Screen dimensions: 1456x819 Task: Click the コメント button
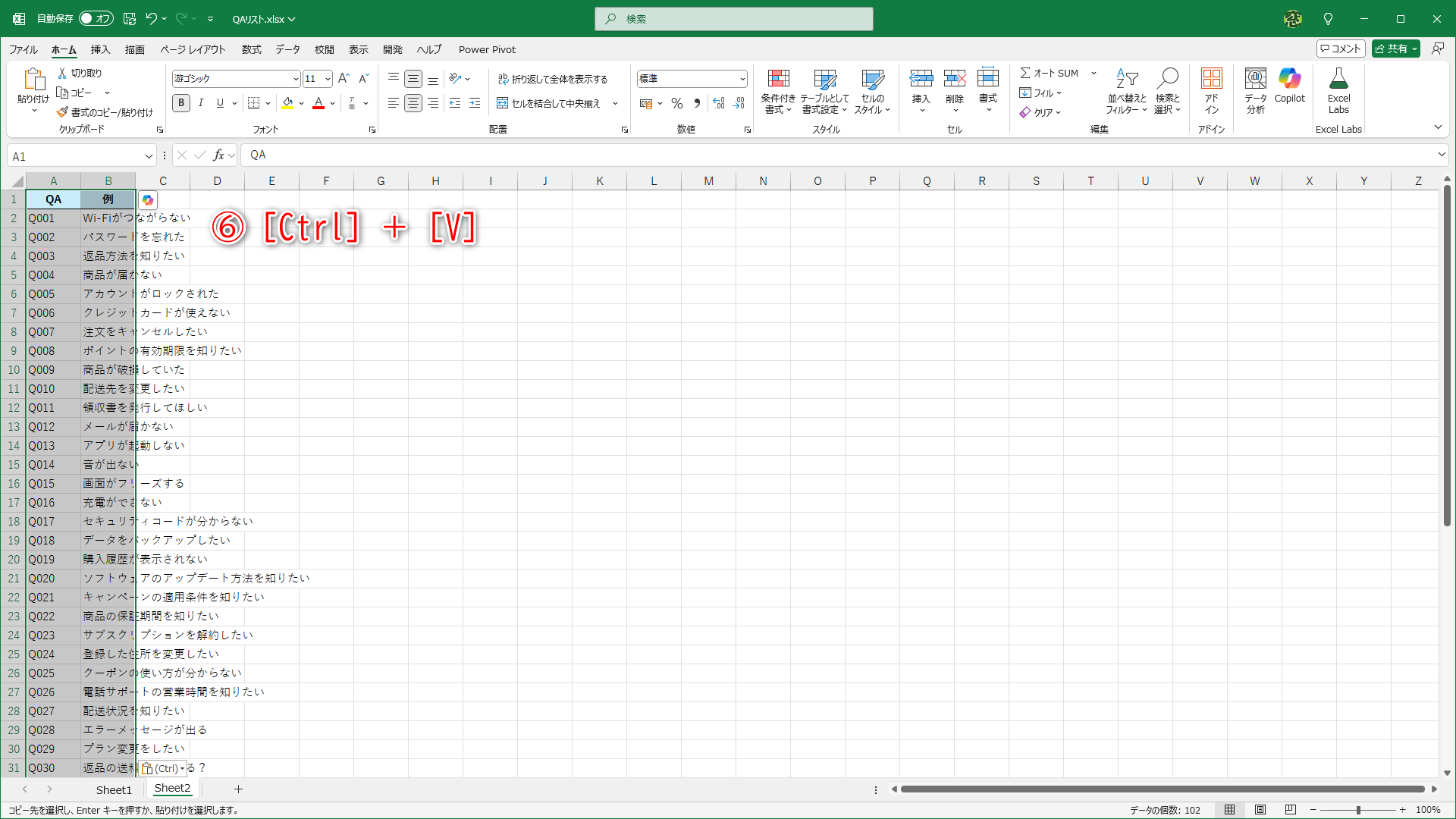1341,49
